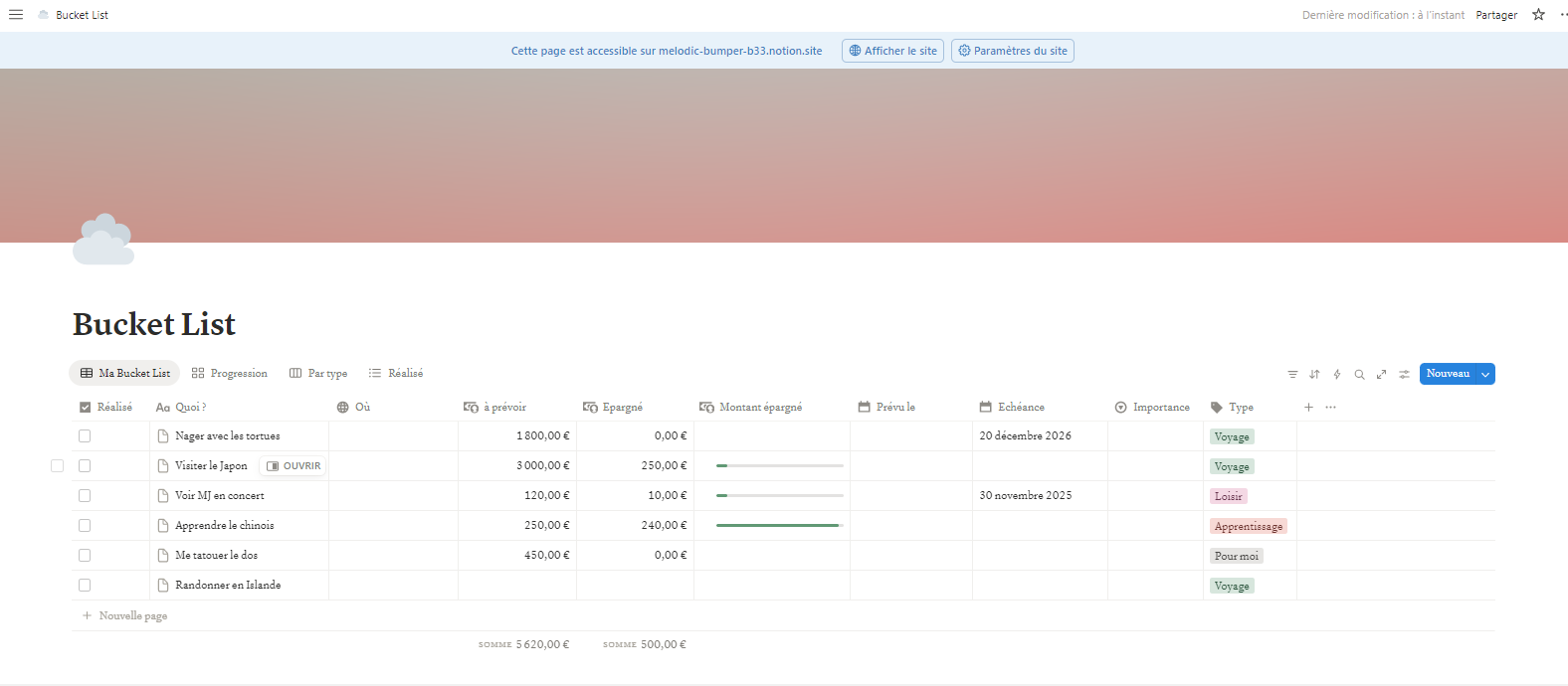Screen dimensions: 1568x686
Task: Switch to the Progression view
Action: [229, 373]
